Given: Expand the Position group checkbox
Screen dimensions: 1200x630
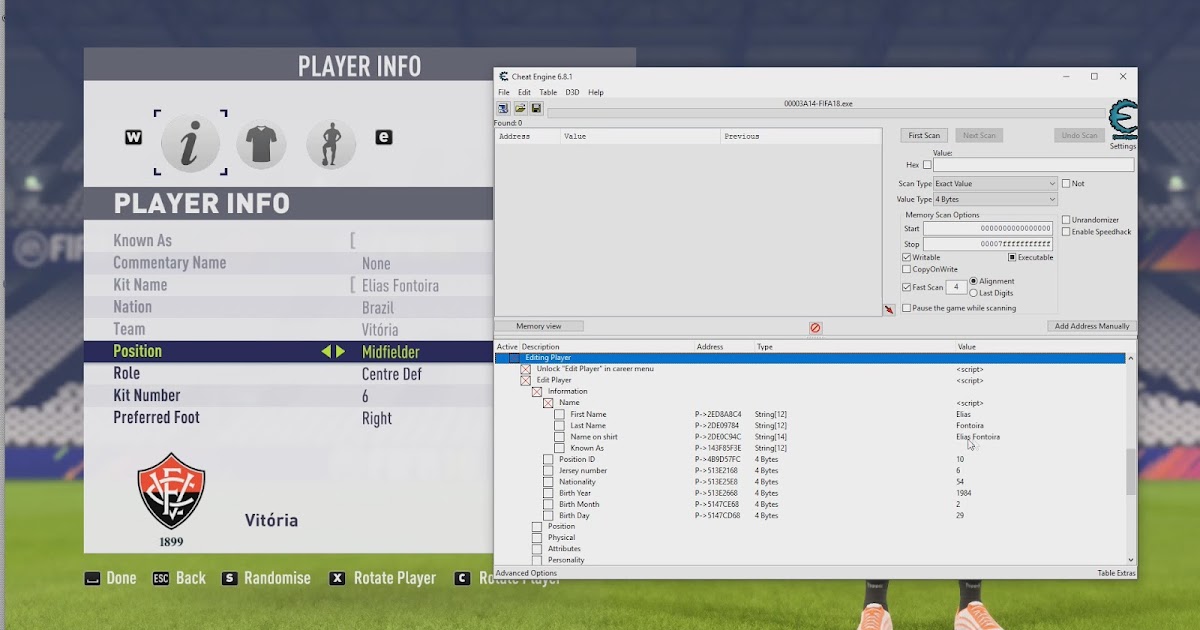Looking at the screenshot, I should point(537,526).
